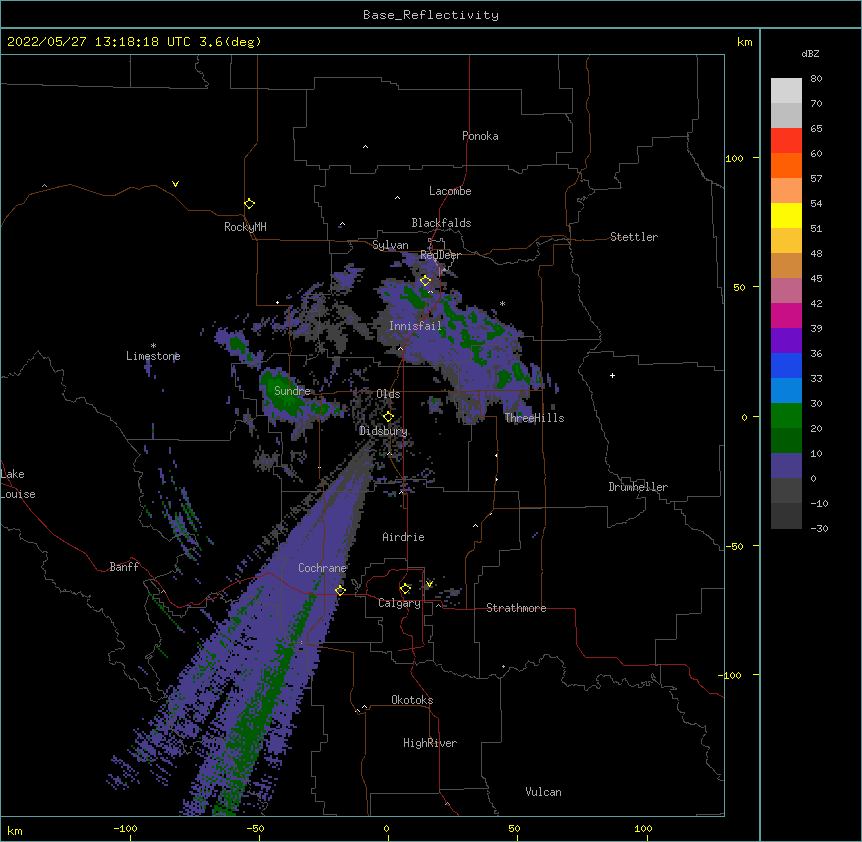Click the Banff label
Image resolution: width=862 pixels, height=842 pixels.
point(124,567)
